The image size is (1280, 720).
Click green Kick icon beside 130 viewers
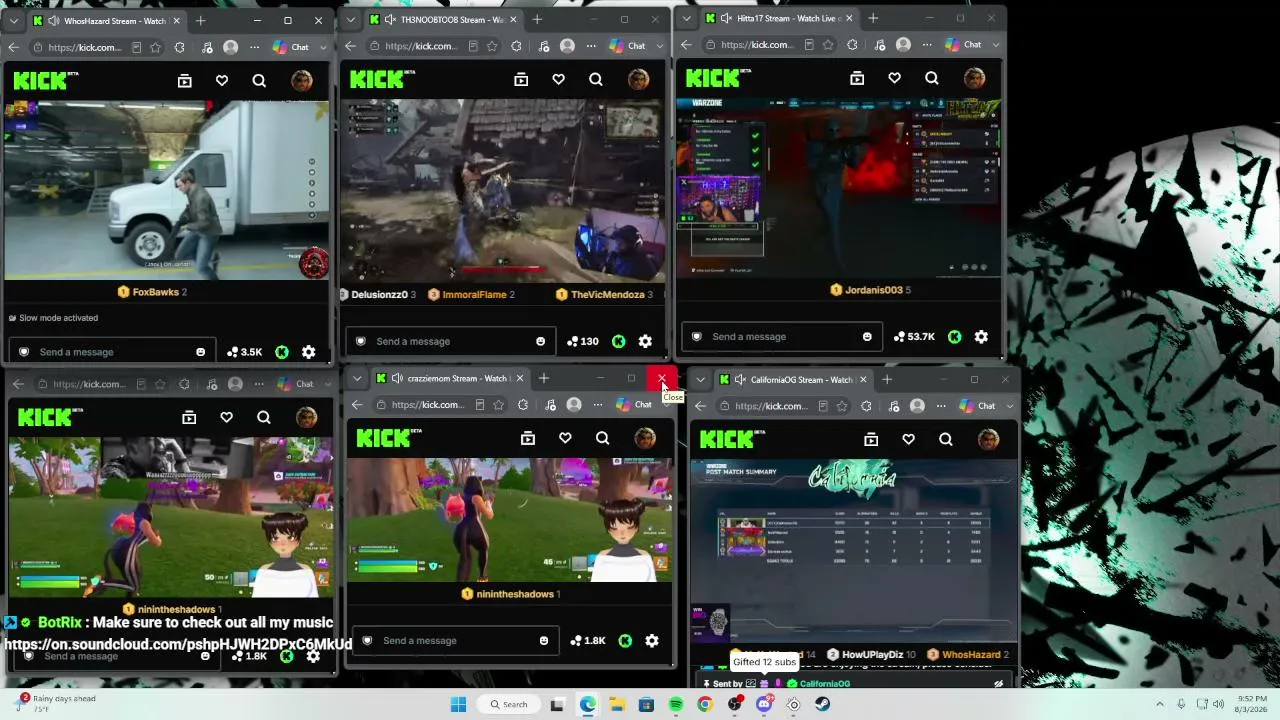(619, 341)
